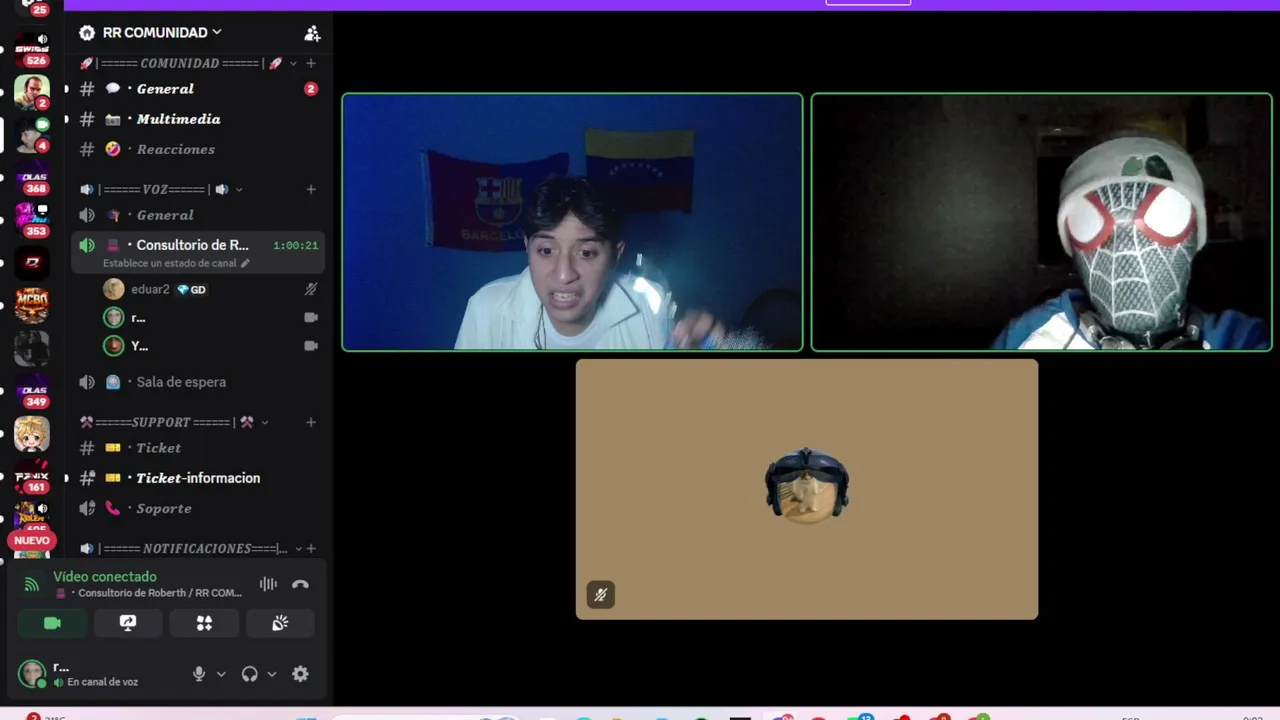Deafen audio with the headphones button

pyautogui.click(x=250, y=674)
